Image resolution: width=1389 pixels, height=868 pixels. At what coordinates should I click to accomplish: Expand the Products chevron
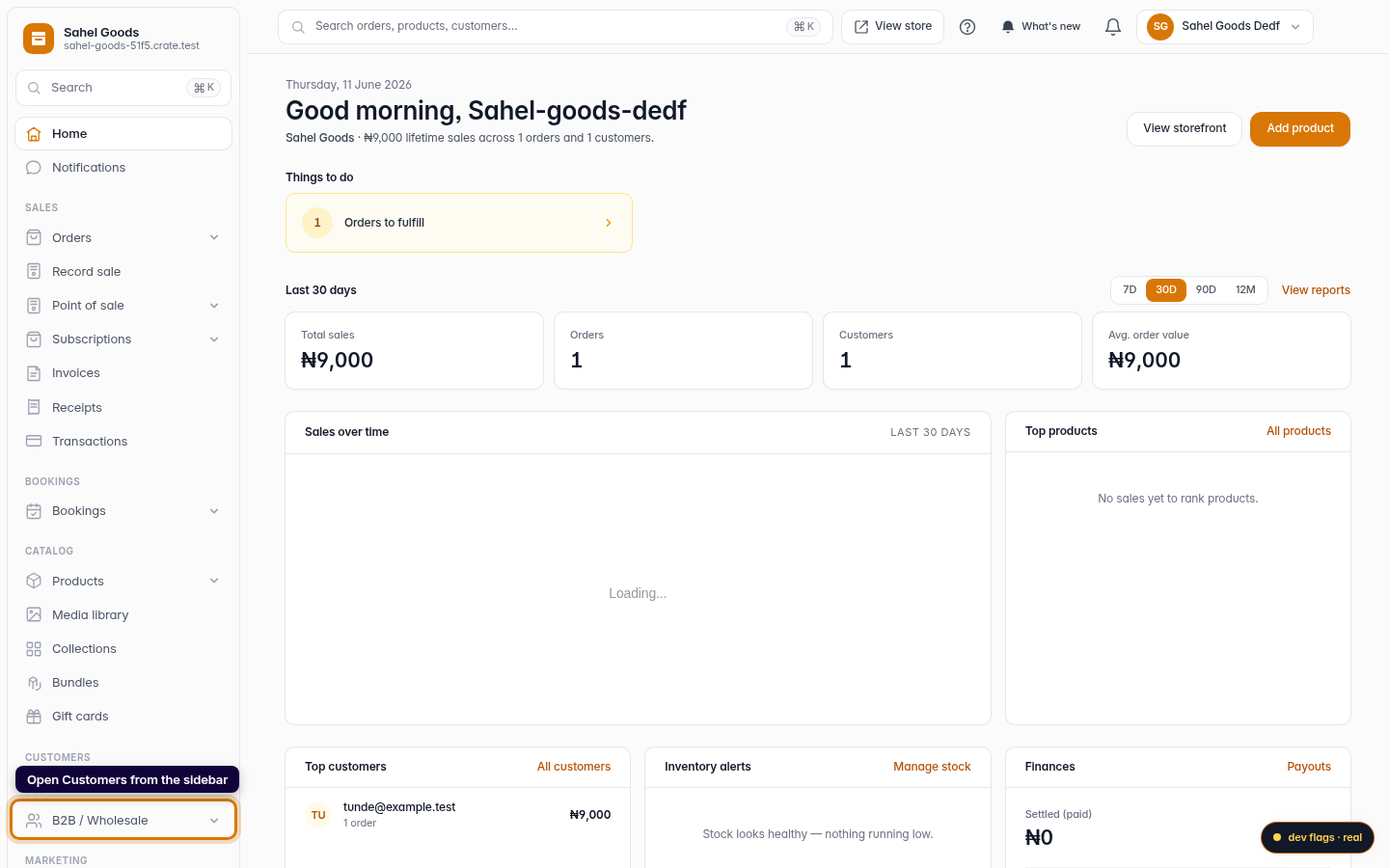click(x=214, y=581)
